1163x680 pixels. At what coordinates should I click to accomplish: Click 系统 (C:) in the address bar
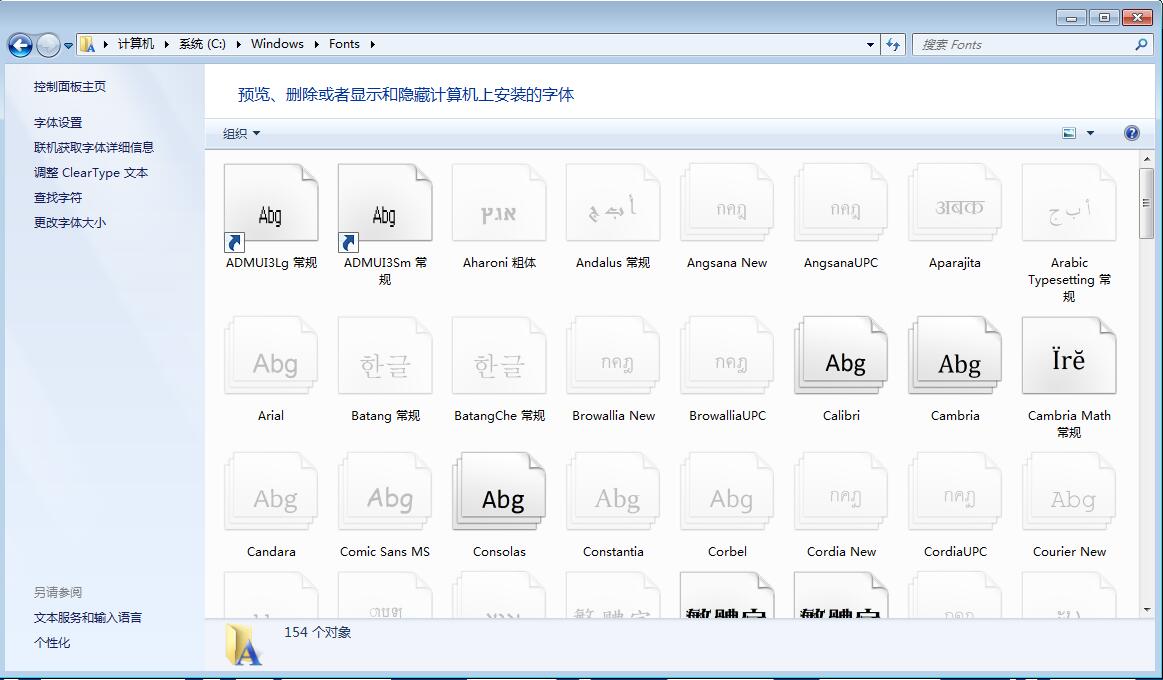click(x=202, y=44)
